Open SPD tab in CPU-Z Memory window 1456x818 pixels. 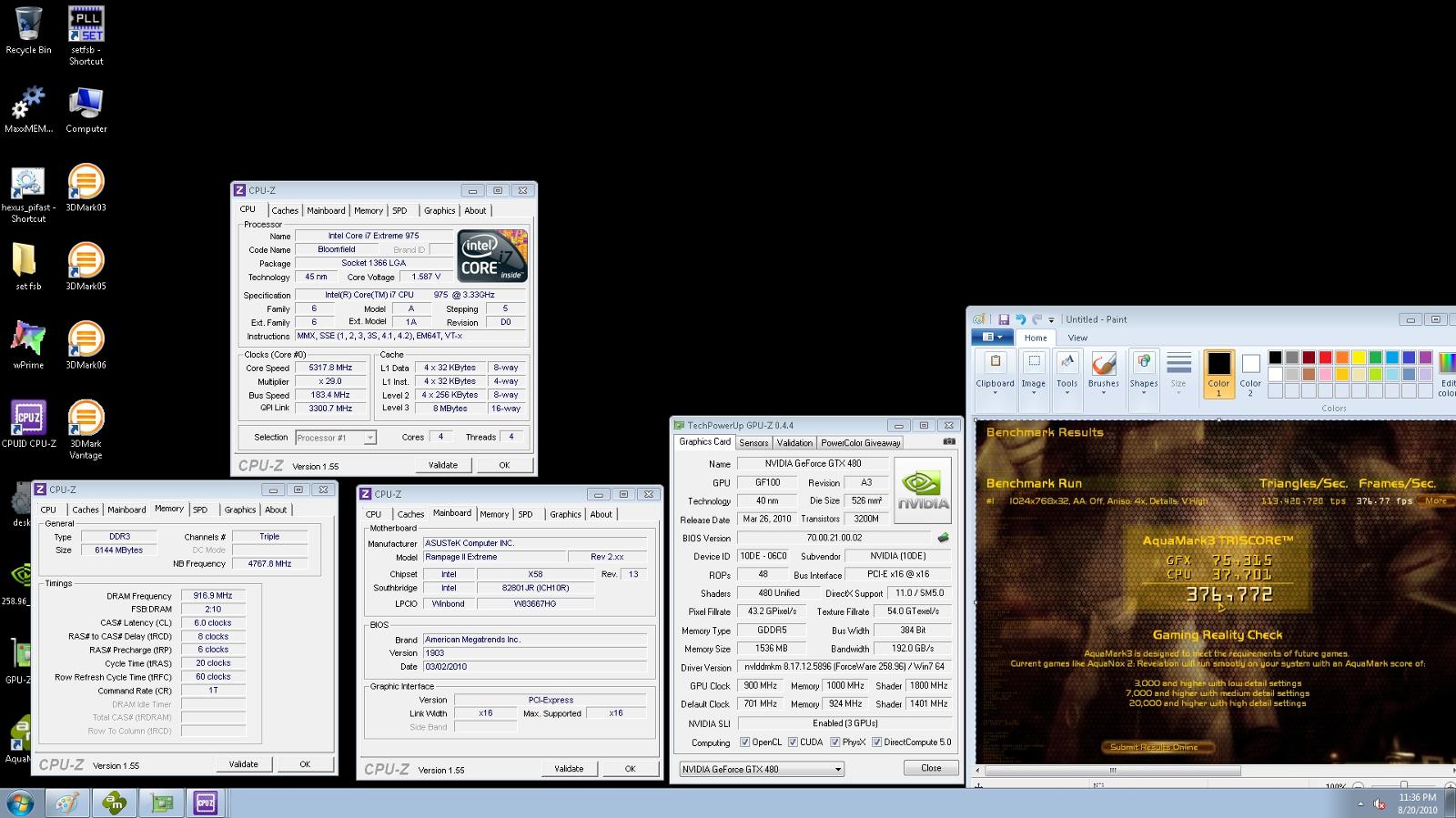200,510
